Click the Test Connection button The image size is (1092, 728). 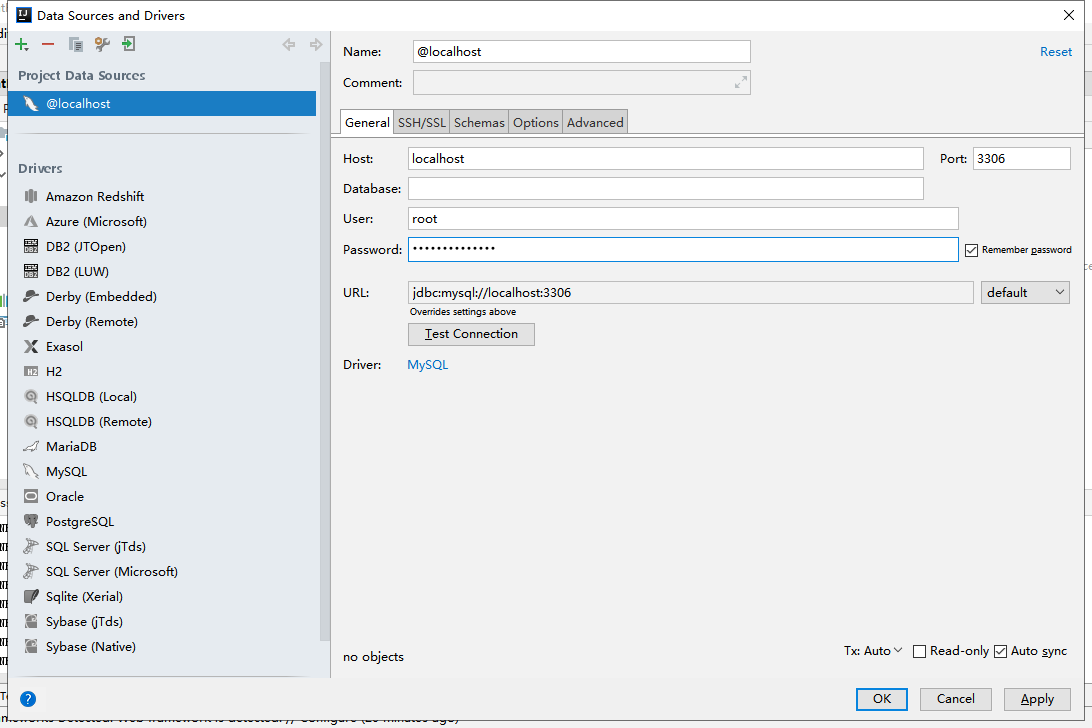(471, 334)
